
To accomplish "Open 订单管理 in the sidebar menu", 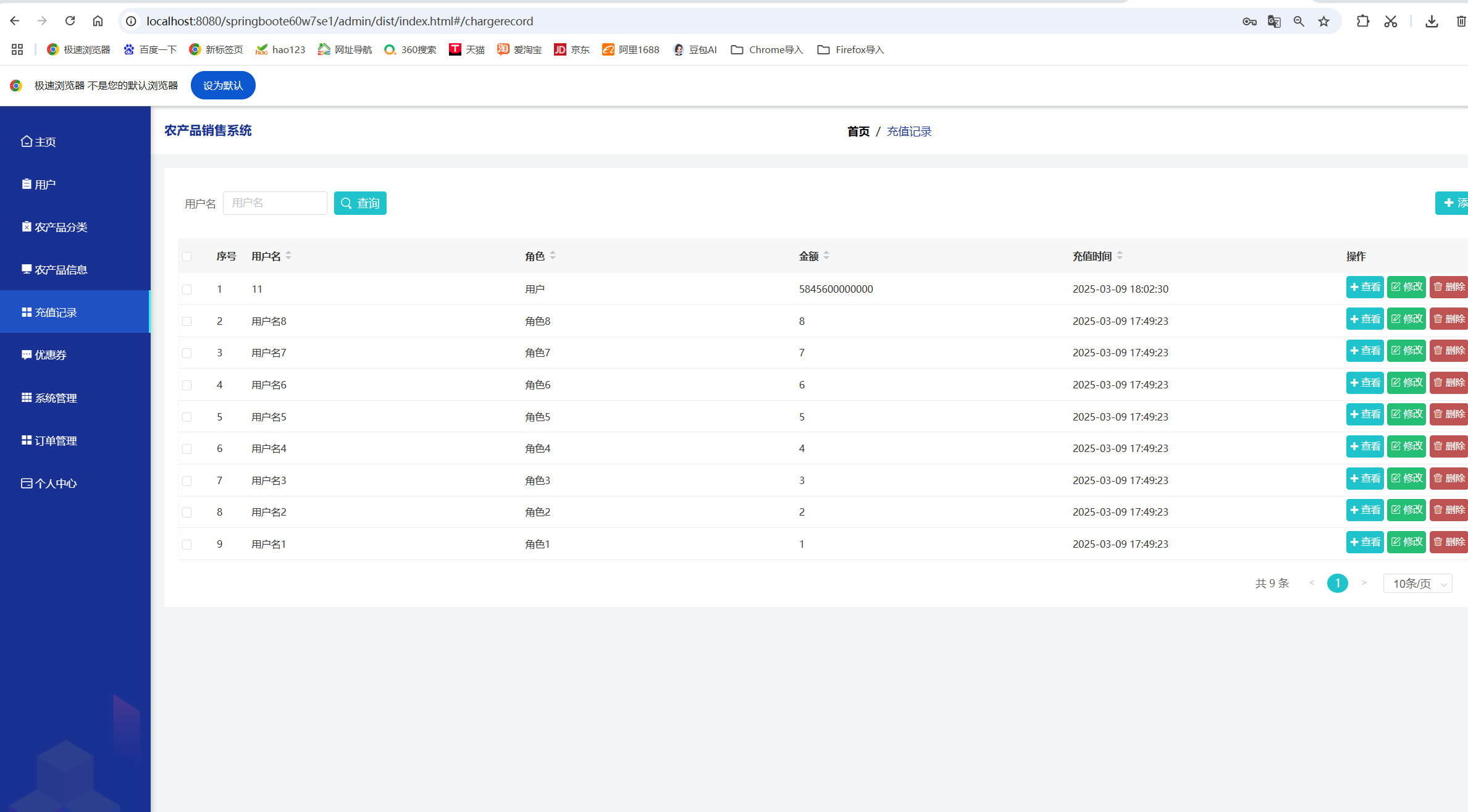I will 56,440.
